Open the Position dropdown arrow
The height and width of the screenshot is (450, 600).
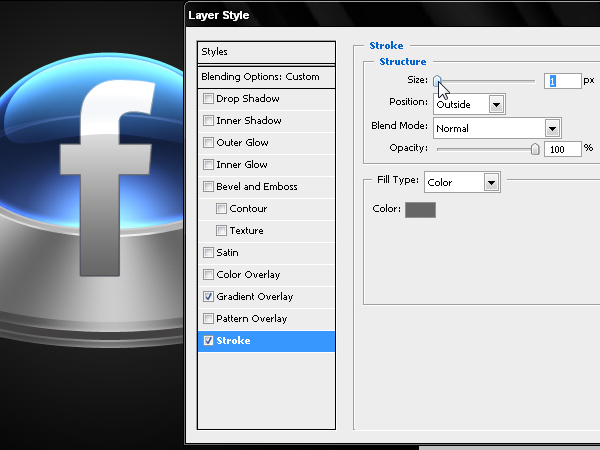[x=496, y=104]
